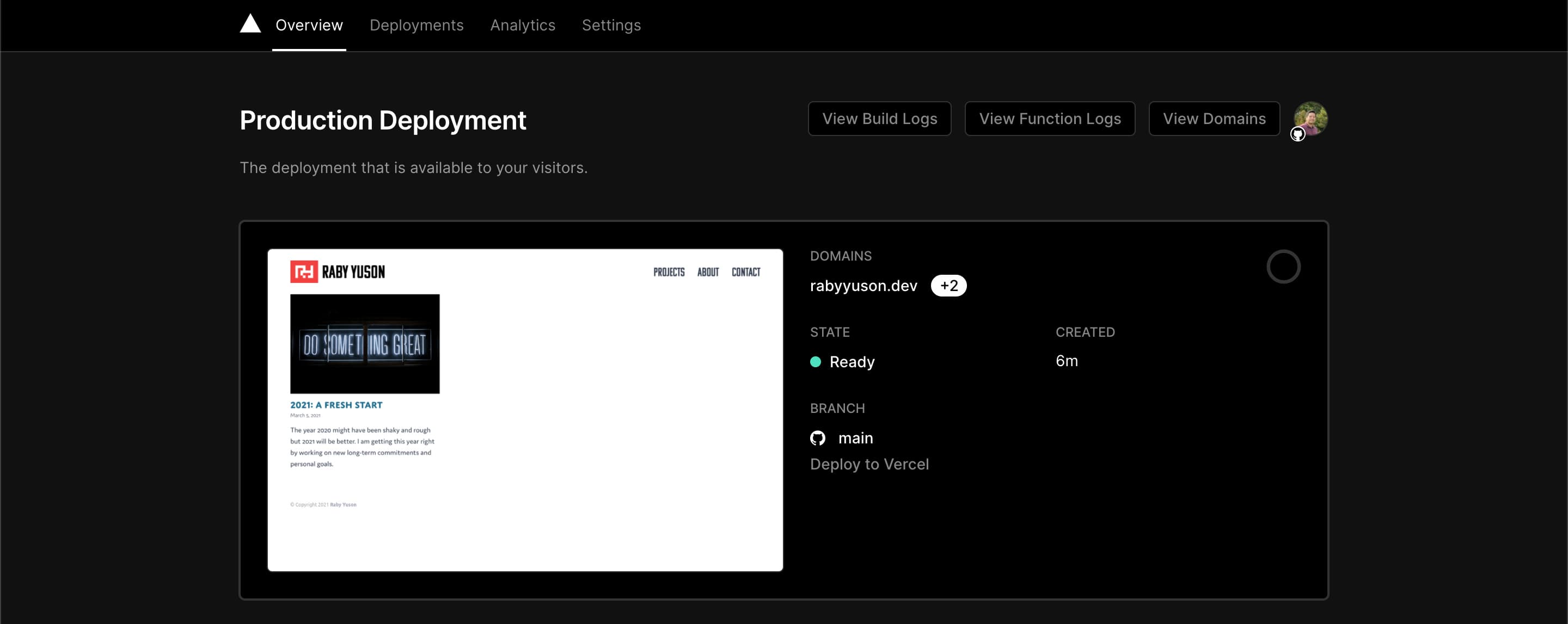
Task: Click the GitHub badge on avatar
Action: pos(1298,134)
